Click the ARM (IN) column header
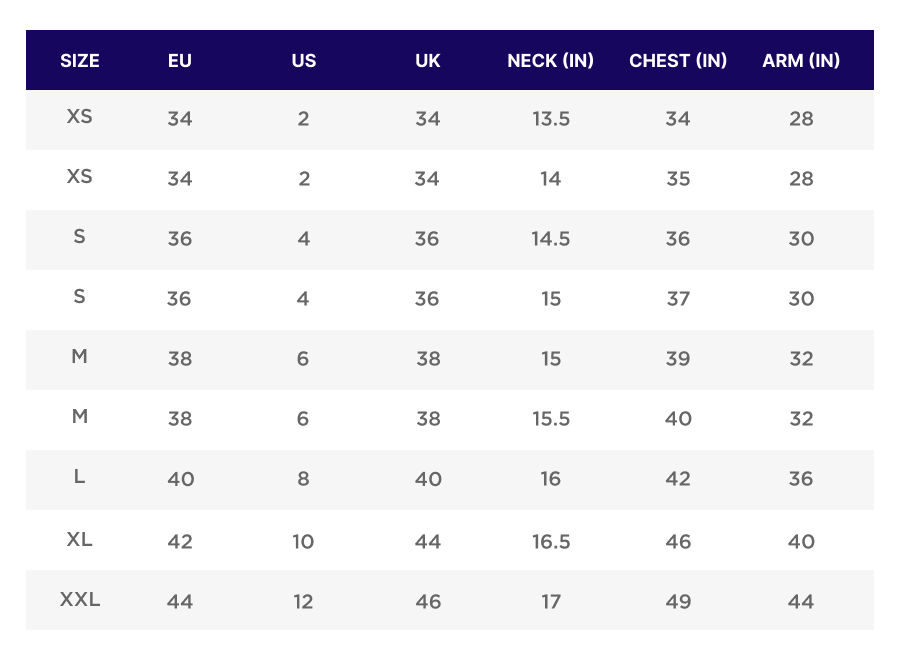 tap(801, 60)
